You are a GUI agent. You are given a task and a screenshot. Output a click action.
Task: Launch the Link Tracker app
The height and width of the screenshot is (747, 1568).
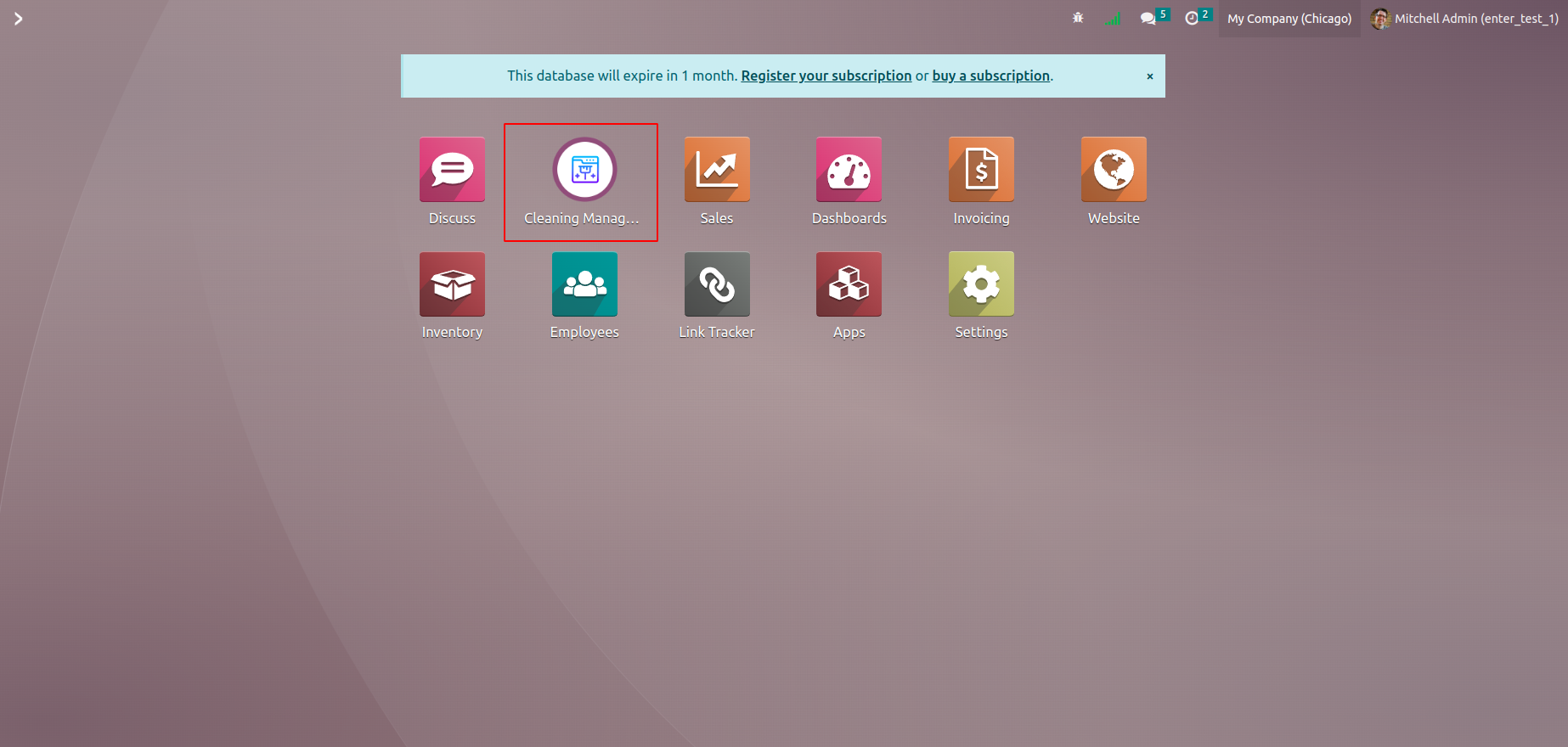[x=717, y=284]
